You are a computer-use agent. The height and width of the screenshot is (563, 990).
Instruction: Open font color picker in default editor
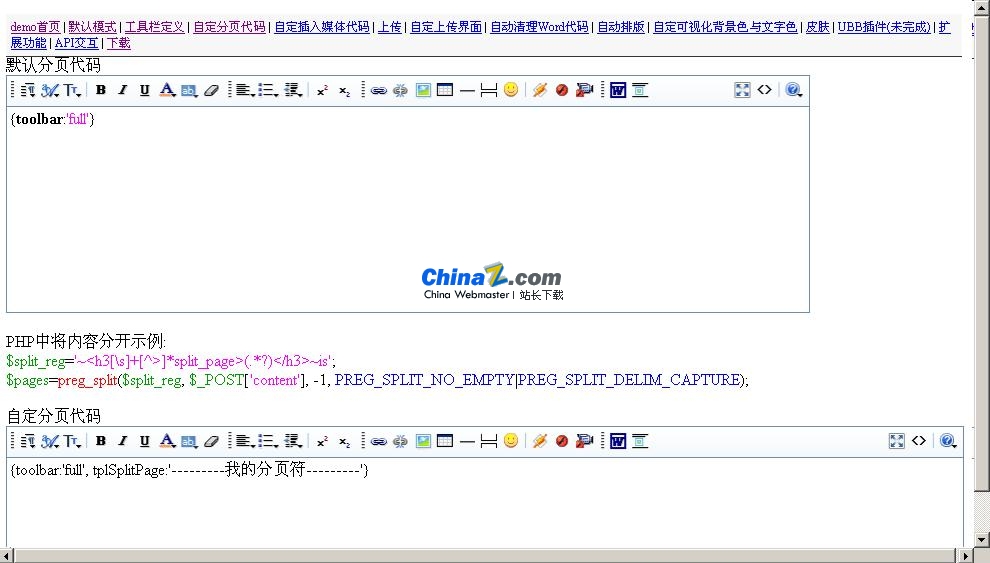167,90
